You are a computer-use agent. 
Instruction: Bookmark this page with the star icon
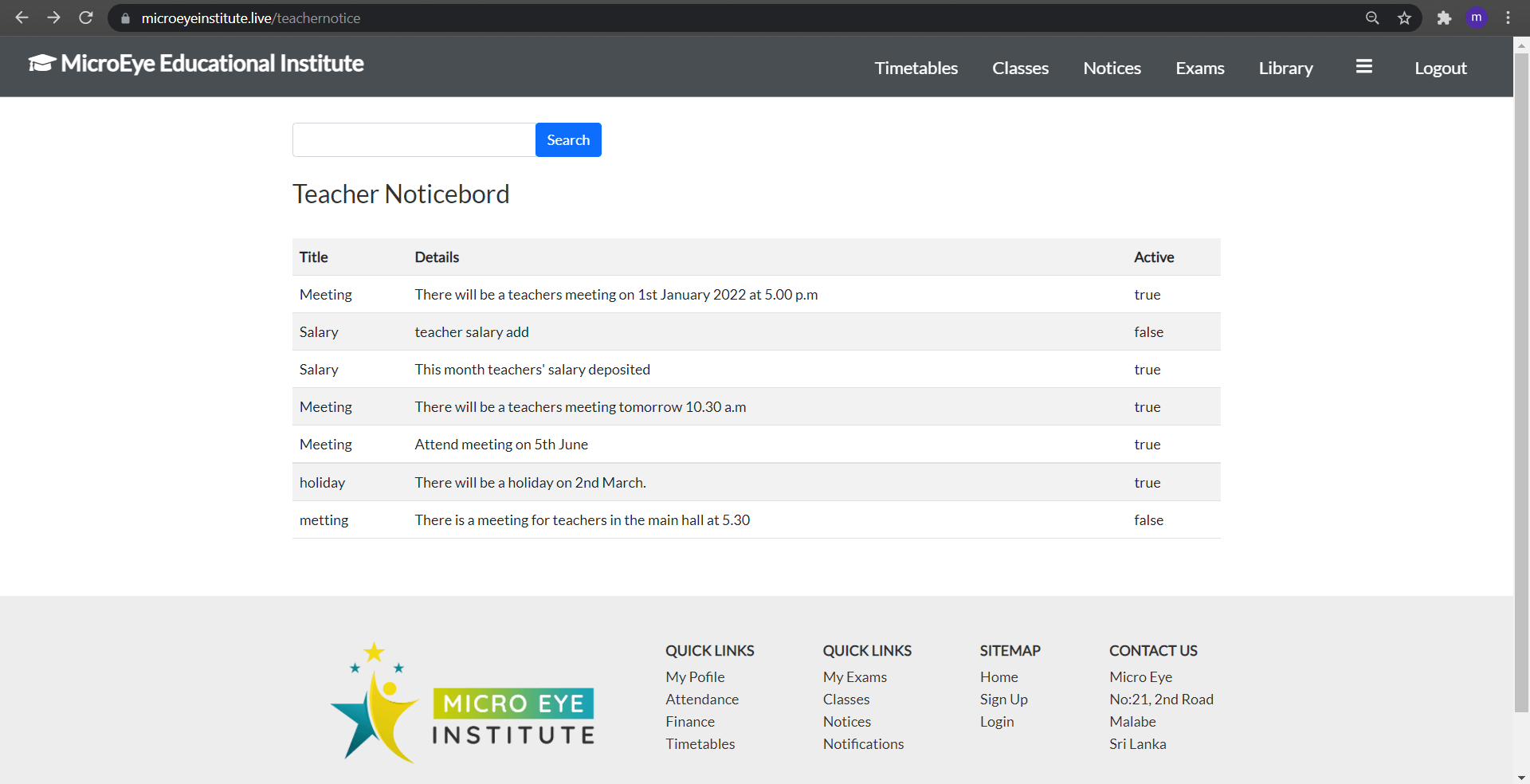pos(1404,18)
